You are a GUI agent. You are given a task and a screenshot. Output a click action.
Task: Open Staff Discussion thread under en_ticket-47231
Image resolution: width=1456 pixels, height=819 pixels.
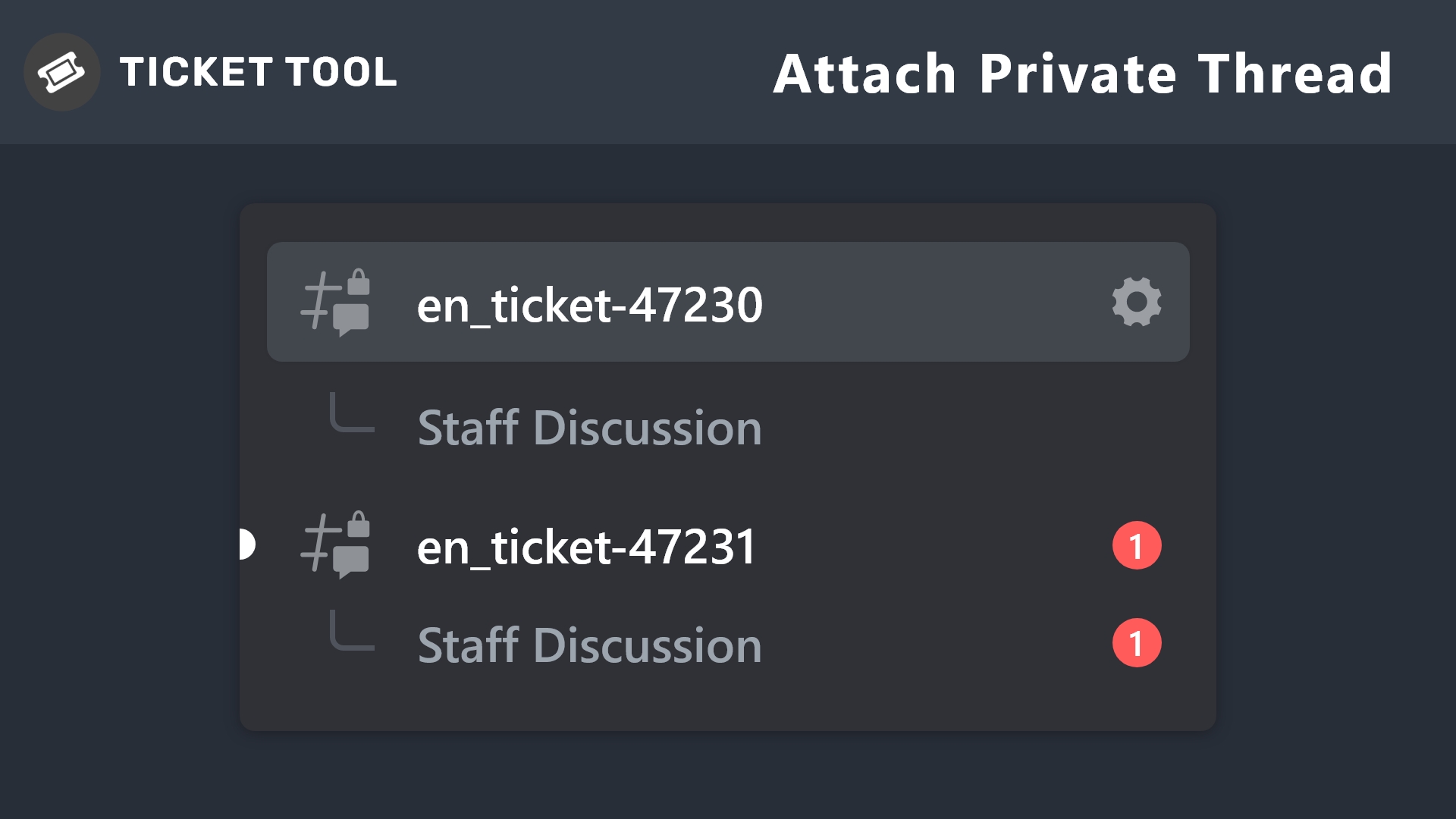[589, 645]
